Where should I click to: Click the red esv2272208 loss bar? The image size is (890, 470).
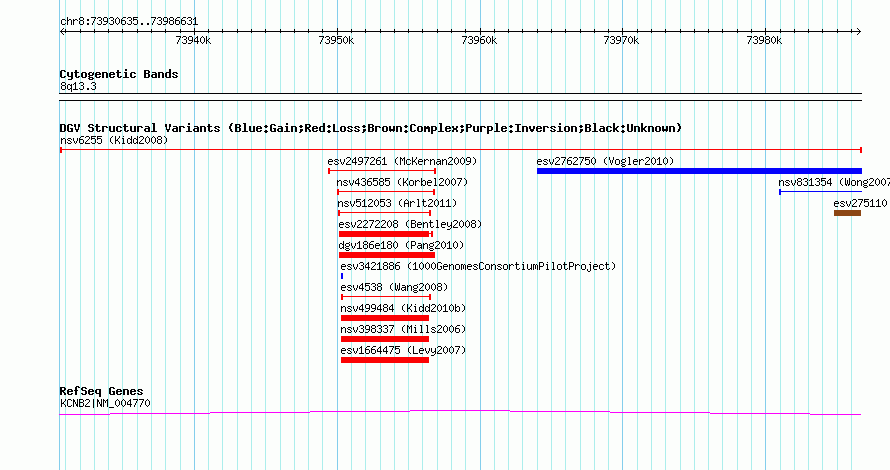(385, 234)
